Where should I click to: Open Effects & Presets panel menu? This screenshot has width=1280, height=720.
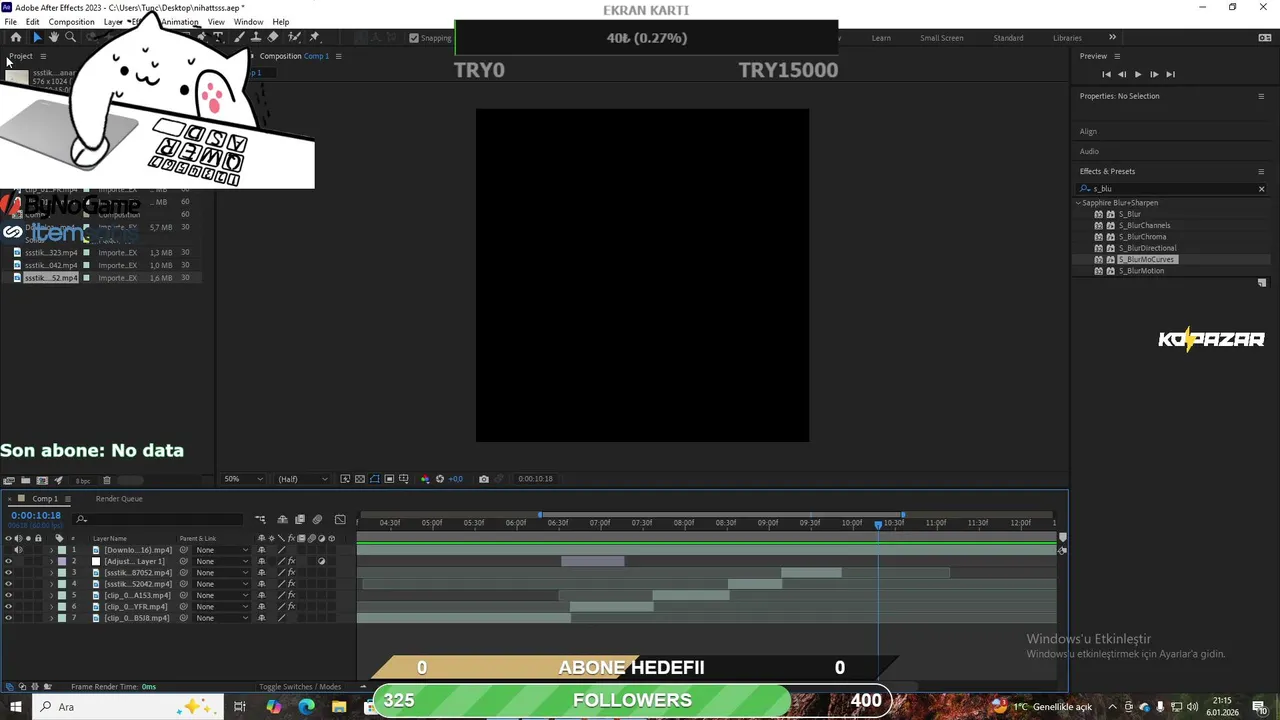point(1261,171)
